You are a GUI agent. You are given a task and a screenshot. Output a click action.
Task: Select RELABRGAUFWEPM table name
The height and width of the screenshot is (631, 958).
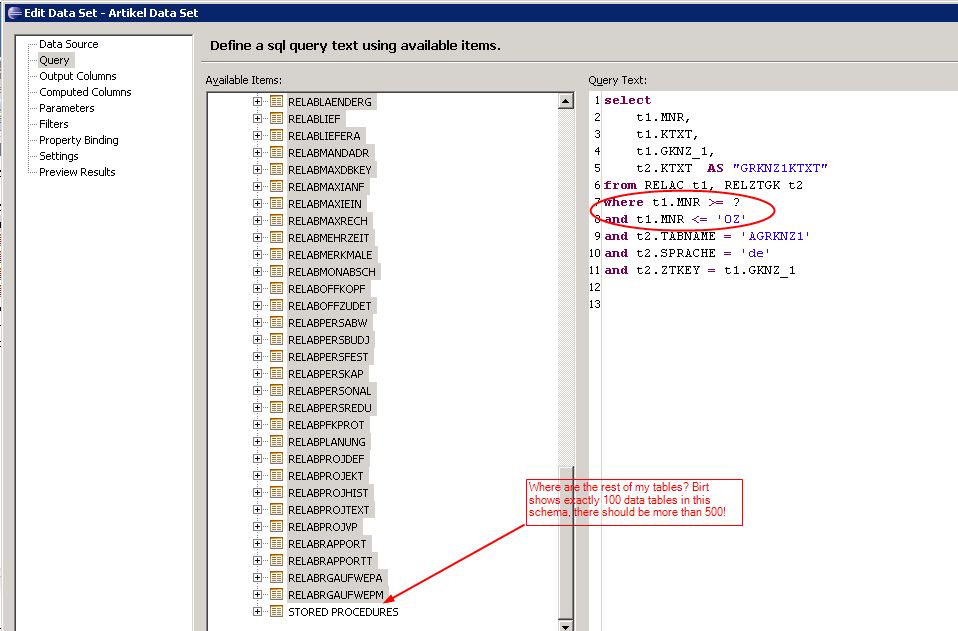[x=336, y=594]
